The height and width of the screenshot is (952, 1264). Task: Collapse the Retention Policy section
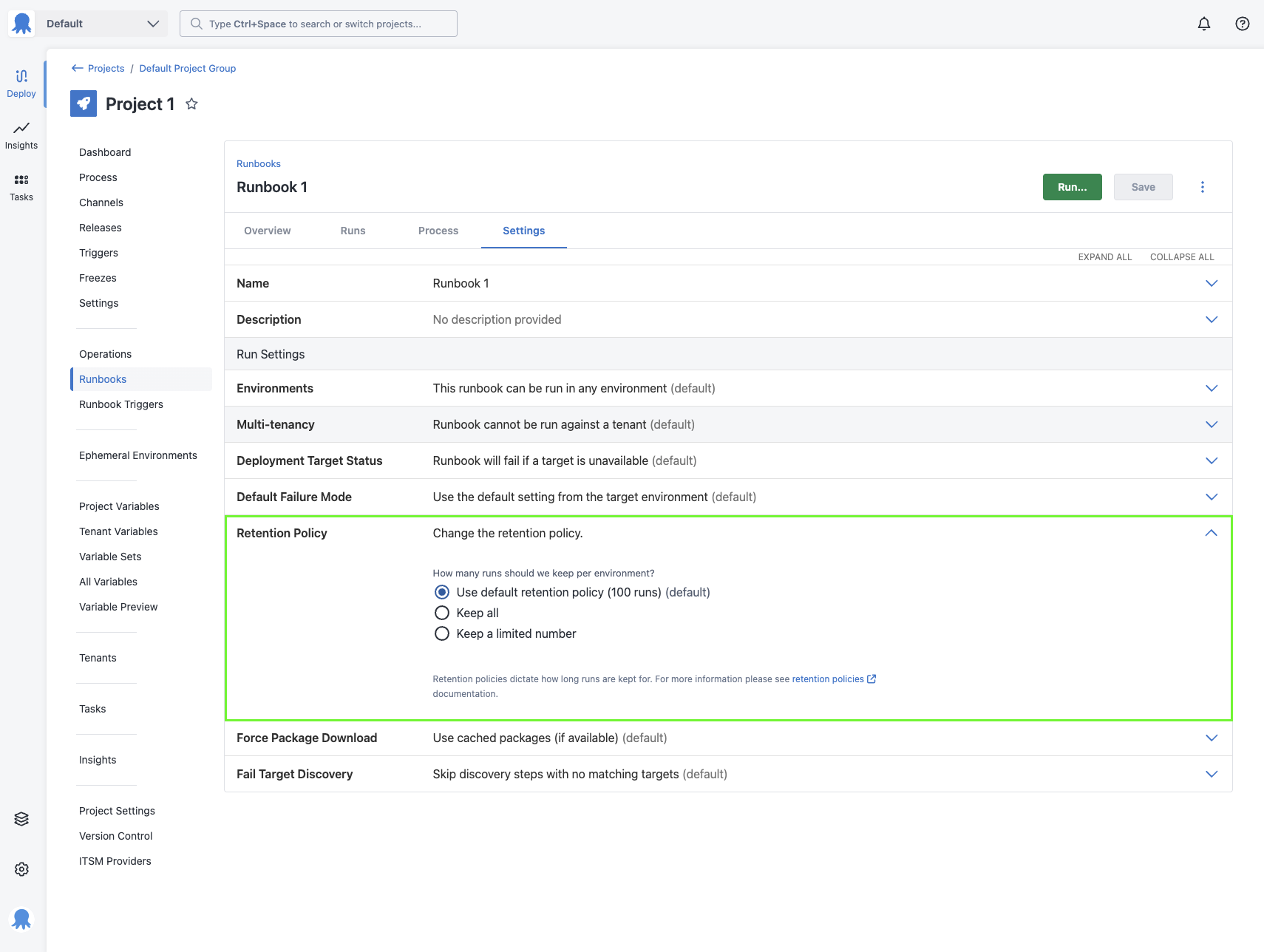click(1211, 533)
